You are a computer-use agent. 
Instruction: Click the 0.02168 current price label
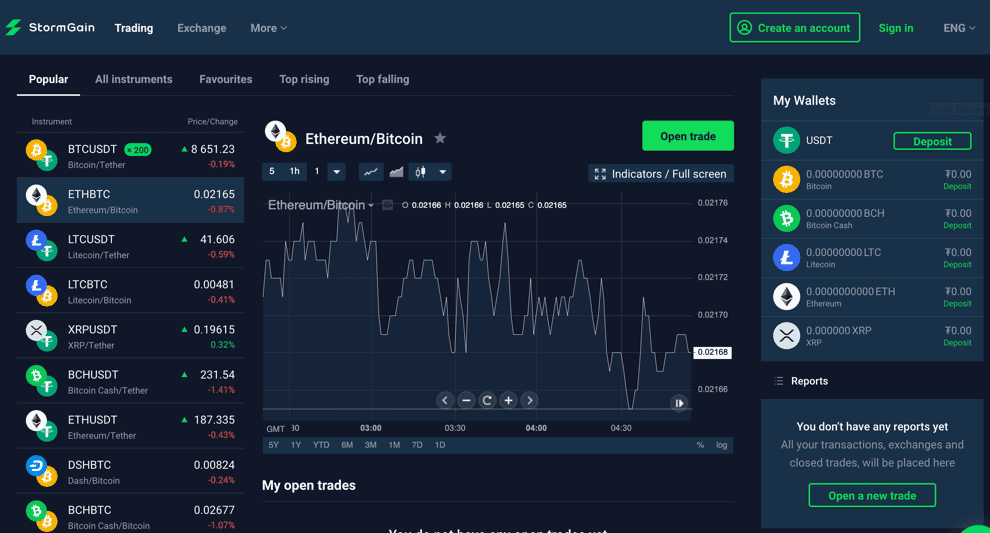(x=712, y=352)
